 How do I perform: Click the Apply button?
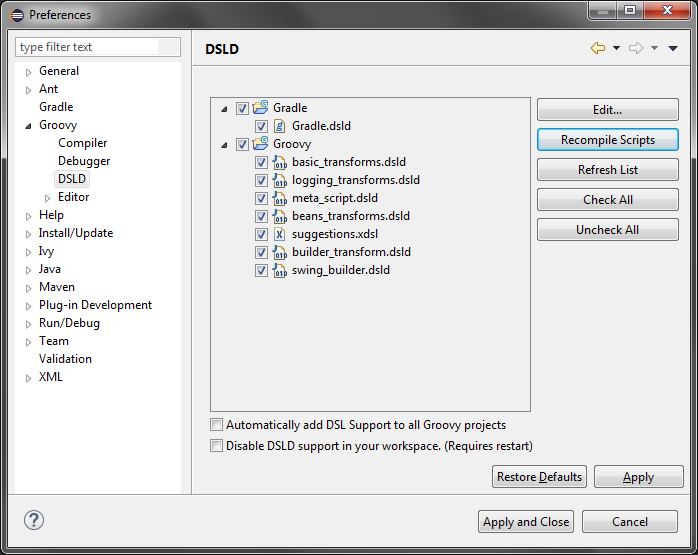tap(638, 477)
